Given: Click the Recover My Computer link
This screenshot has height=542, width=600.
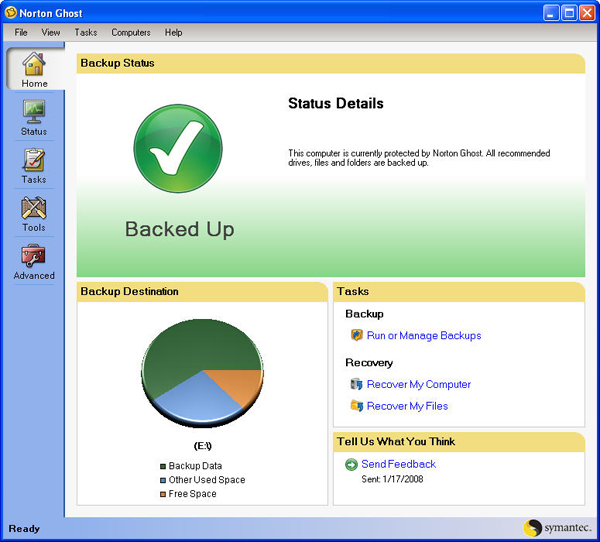Looking at the screenshot, I should tap(419, 384).
